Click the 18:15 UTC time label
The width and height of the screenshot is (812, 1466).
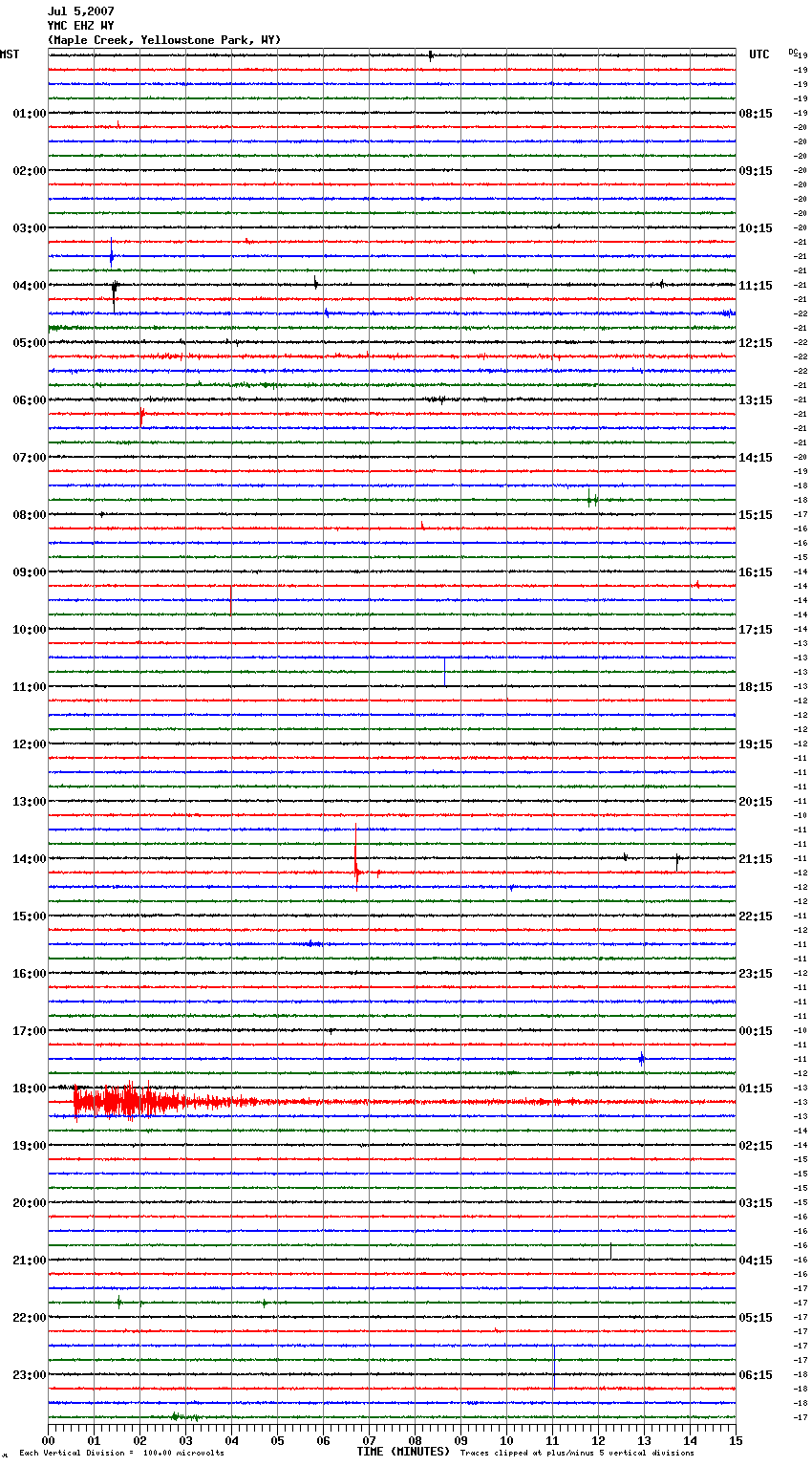[756, 687]
